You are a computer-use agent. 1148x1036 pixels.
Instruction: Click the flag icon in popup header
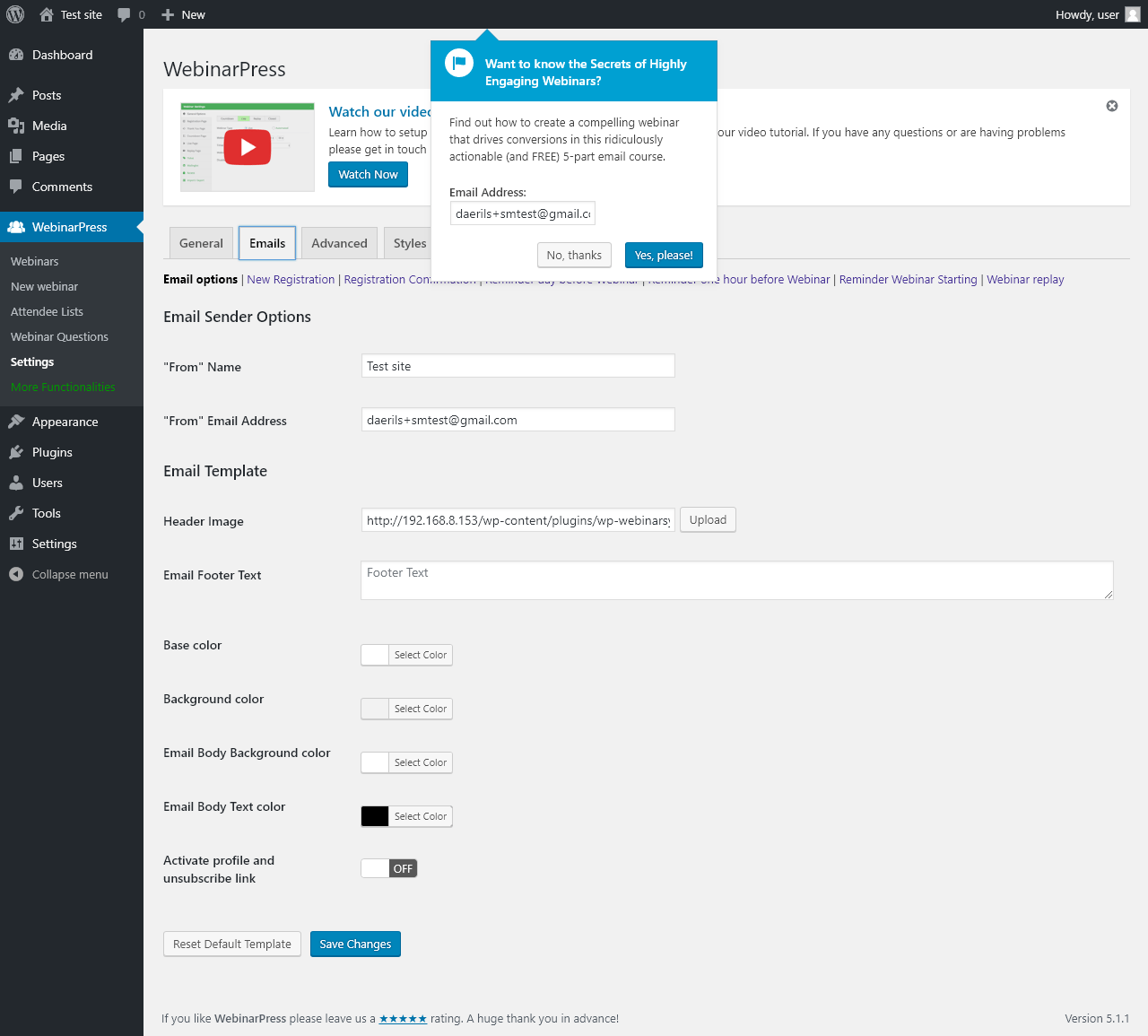coord(459,63)
